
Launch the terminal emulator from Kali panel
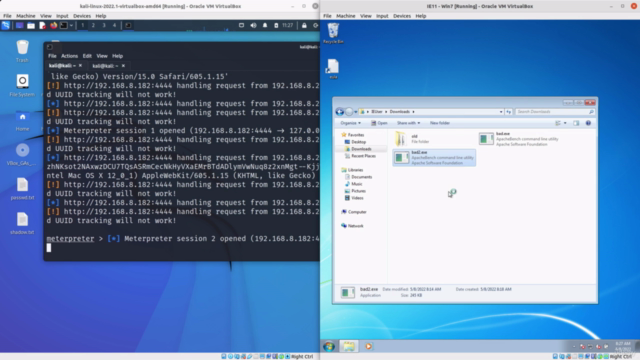coord(64,25)
